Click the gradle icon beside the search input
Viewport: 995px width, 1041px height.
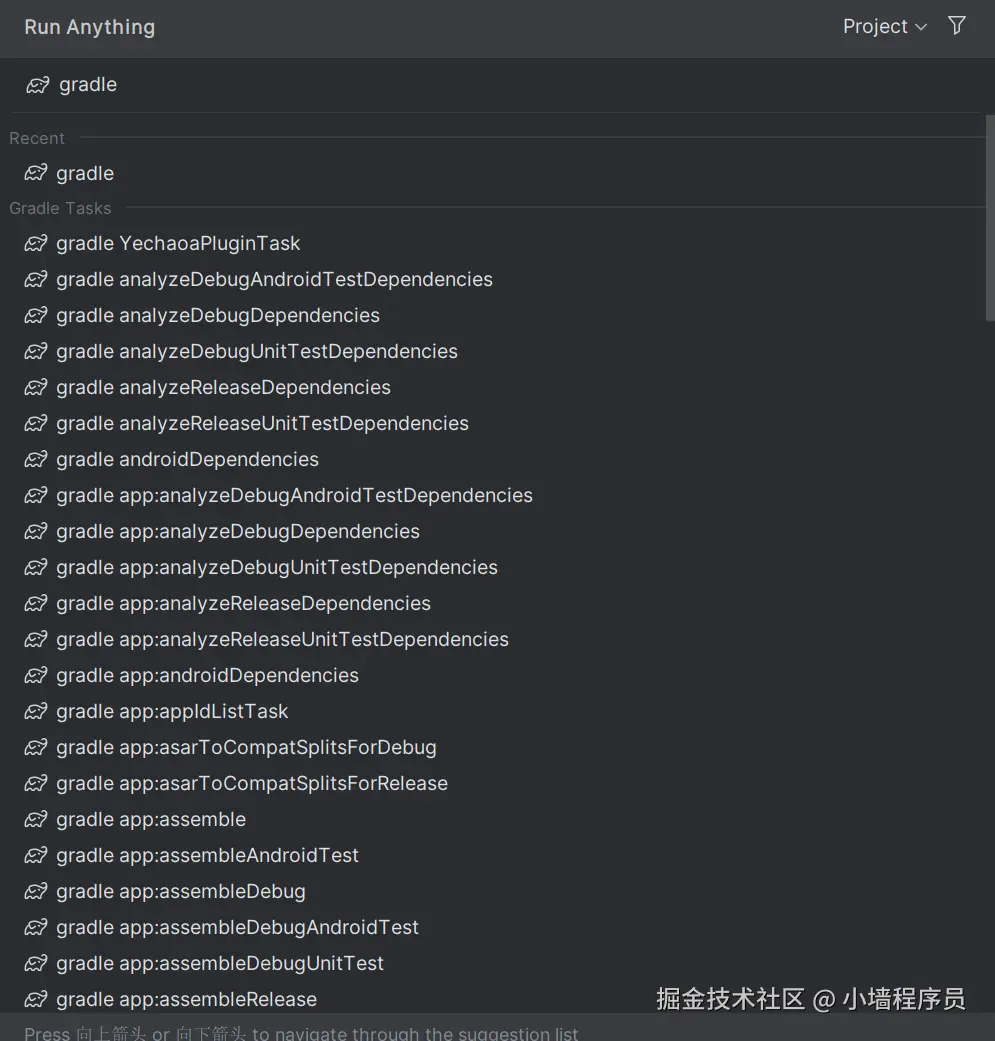[37, 85]
